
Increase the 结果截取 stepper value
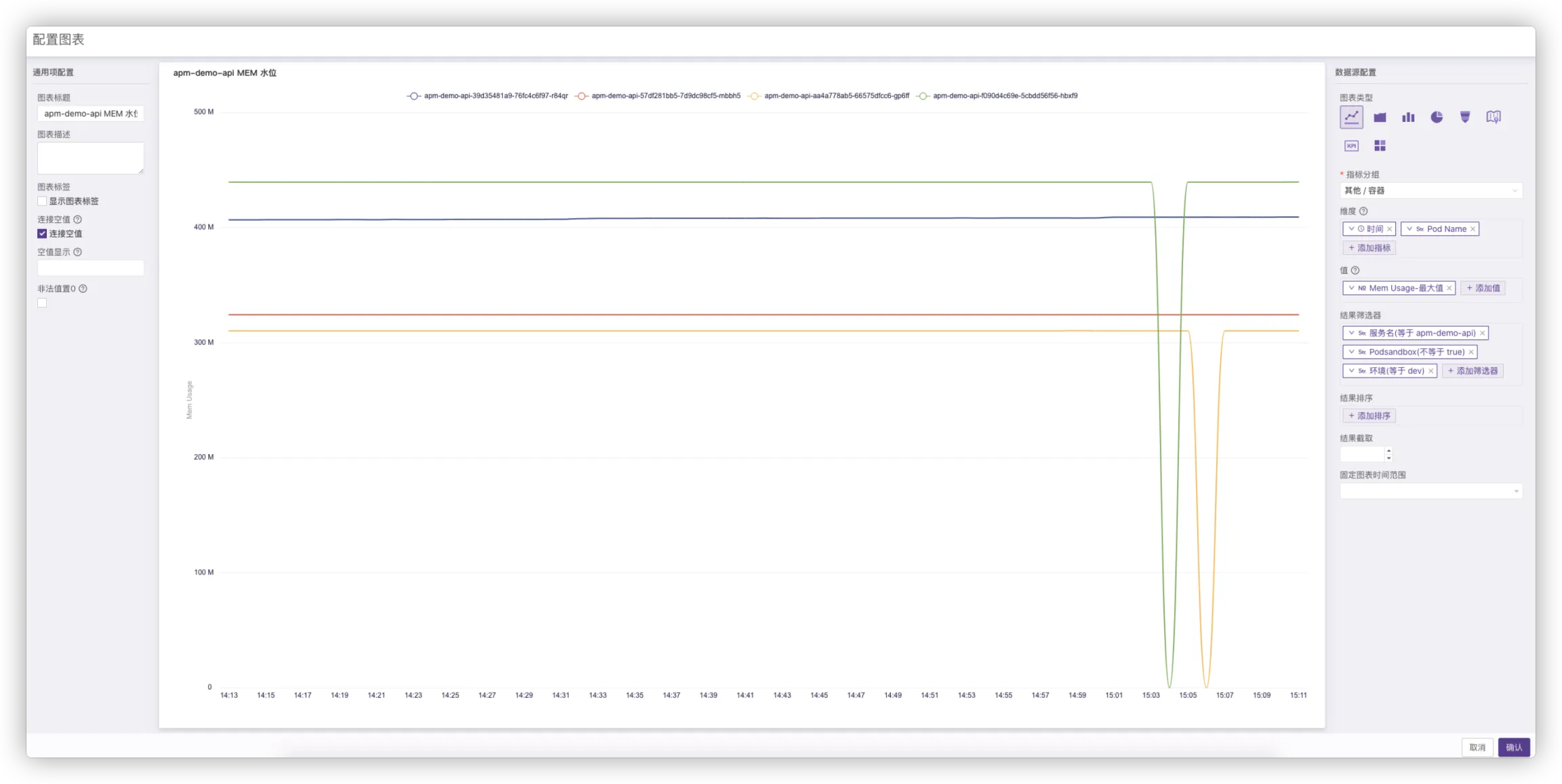(1388, 451)
